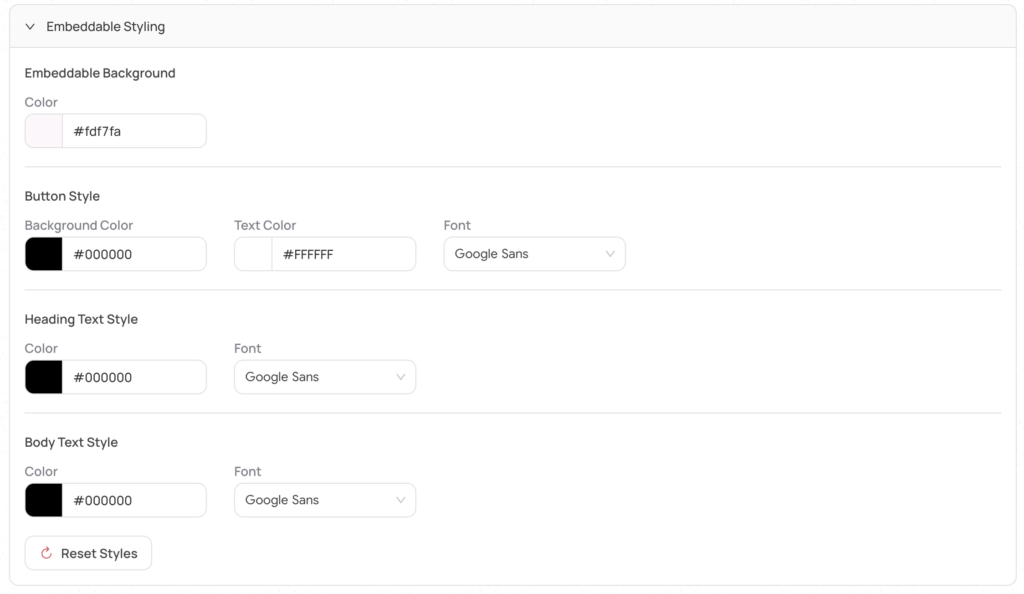1024x594 pixels.
Task: Click the #FFFFFF Text Color hex field
Action: pos(342,254)
